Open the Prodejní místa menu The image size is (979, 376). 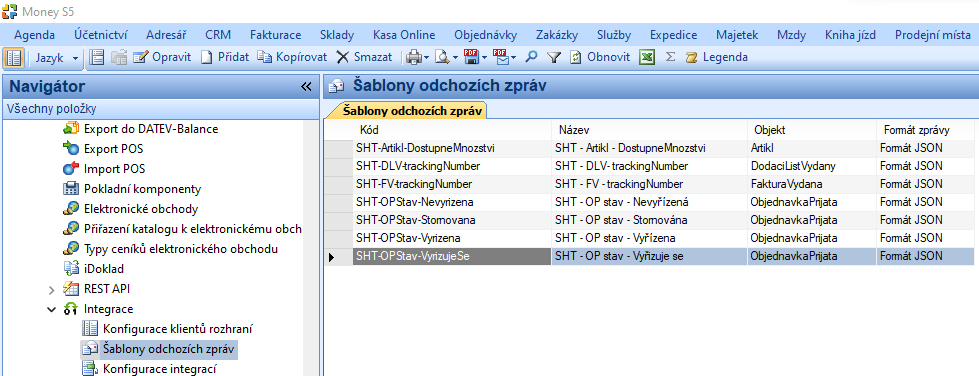click(x=933, y=35)
